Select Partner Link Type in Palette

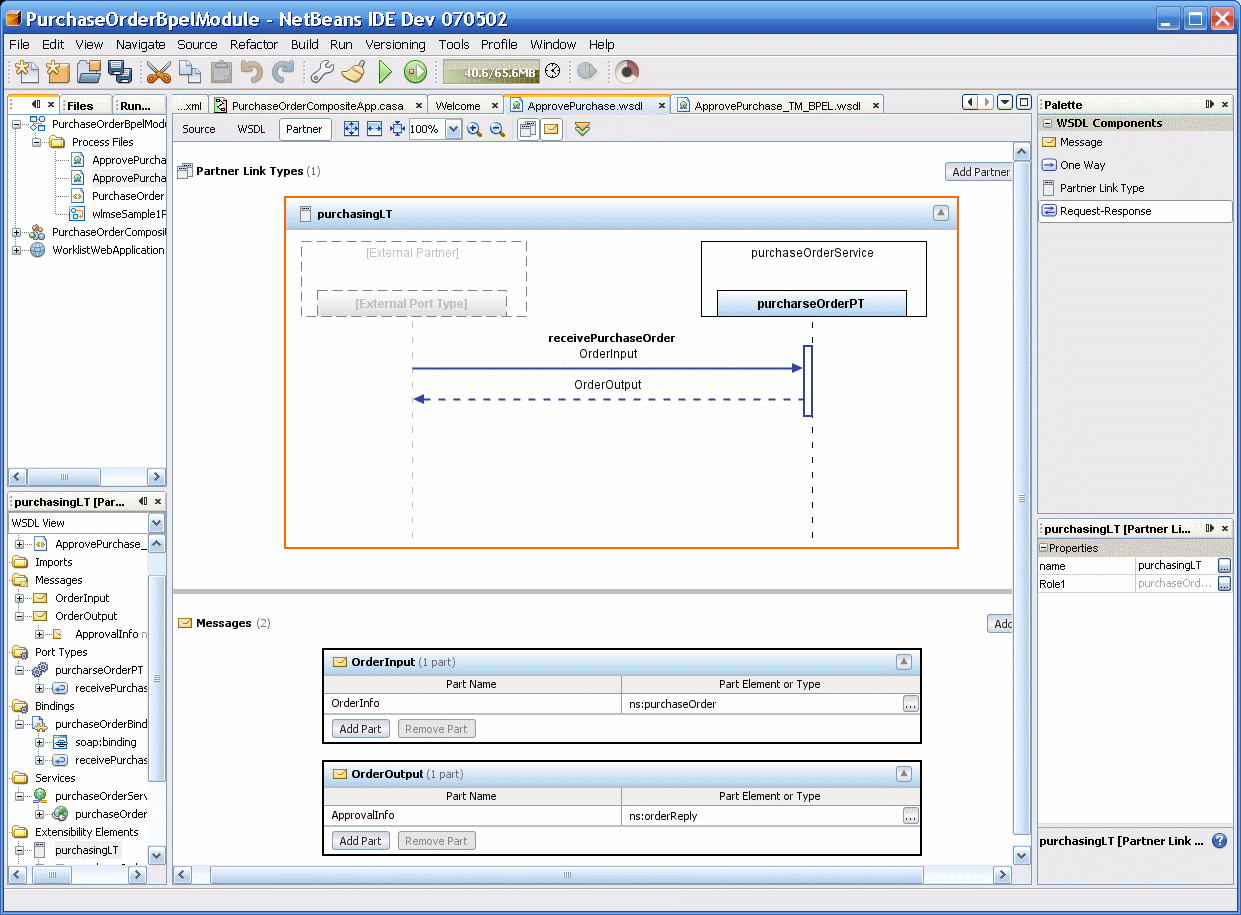coord(1135,188)
